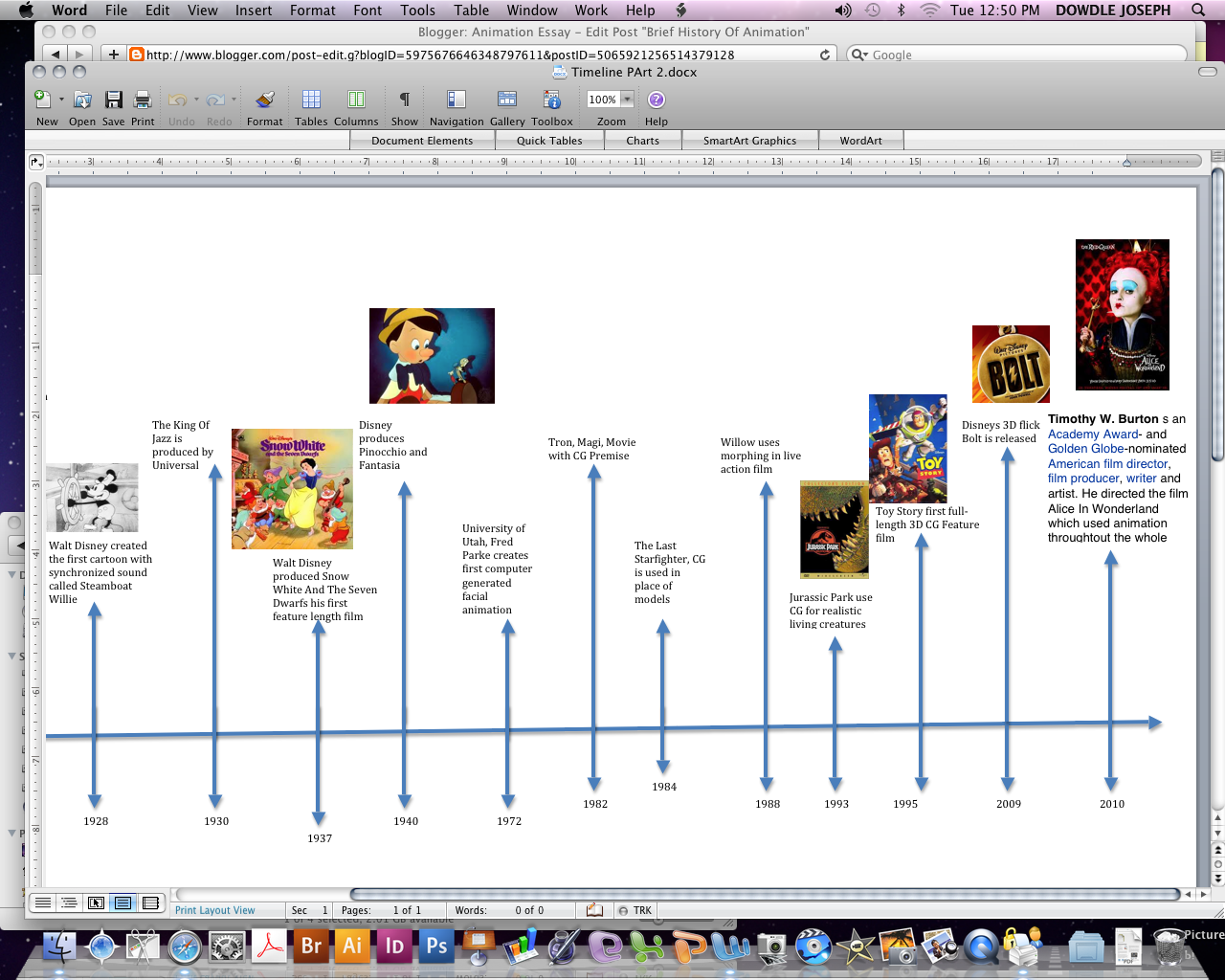Click the Golden Globe hyperlink

click(1085, 448)
